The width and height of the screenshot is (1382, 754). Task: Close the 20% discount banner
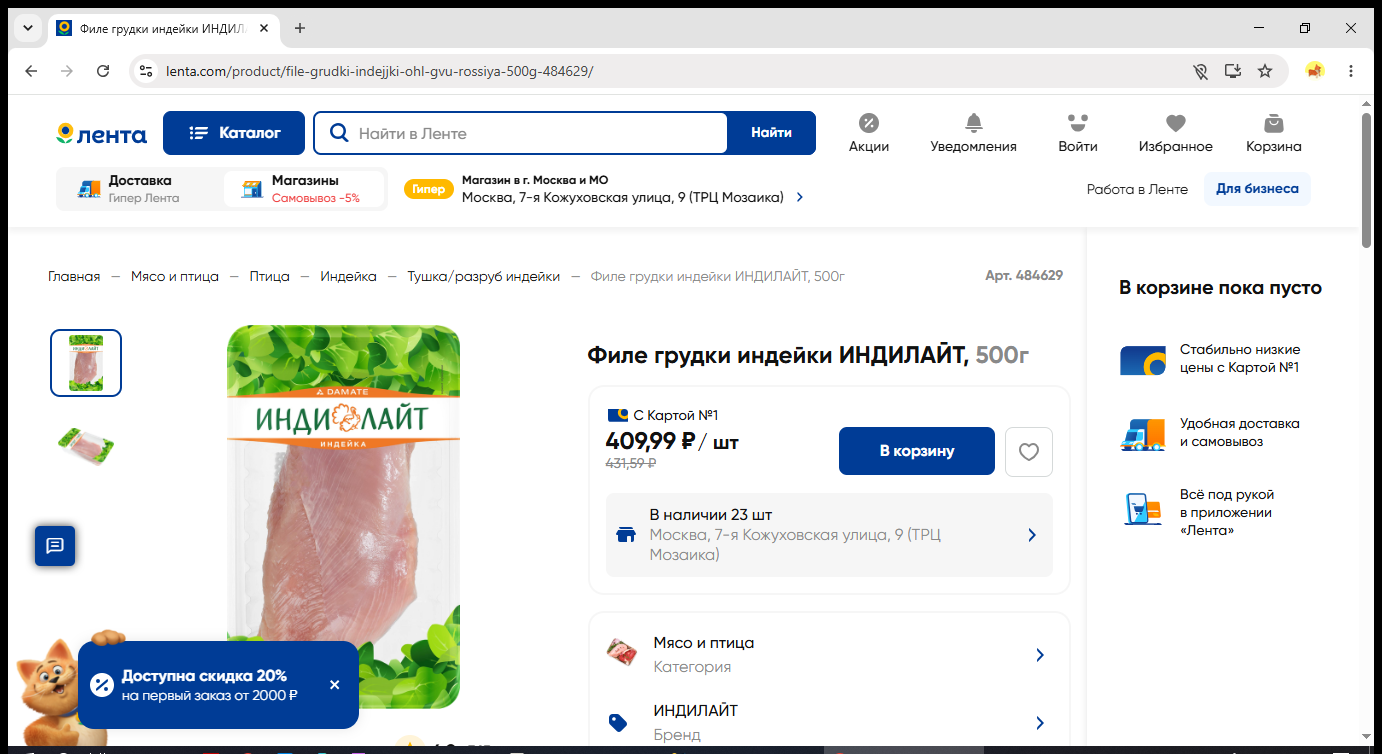[x=334, y=685]
